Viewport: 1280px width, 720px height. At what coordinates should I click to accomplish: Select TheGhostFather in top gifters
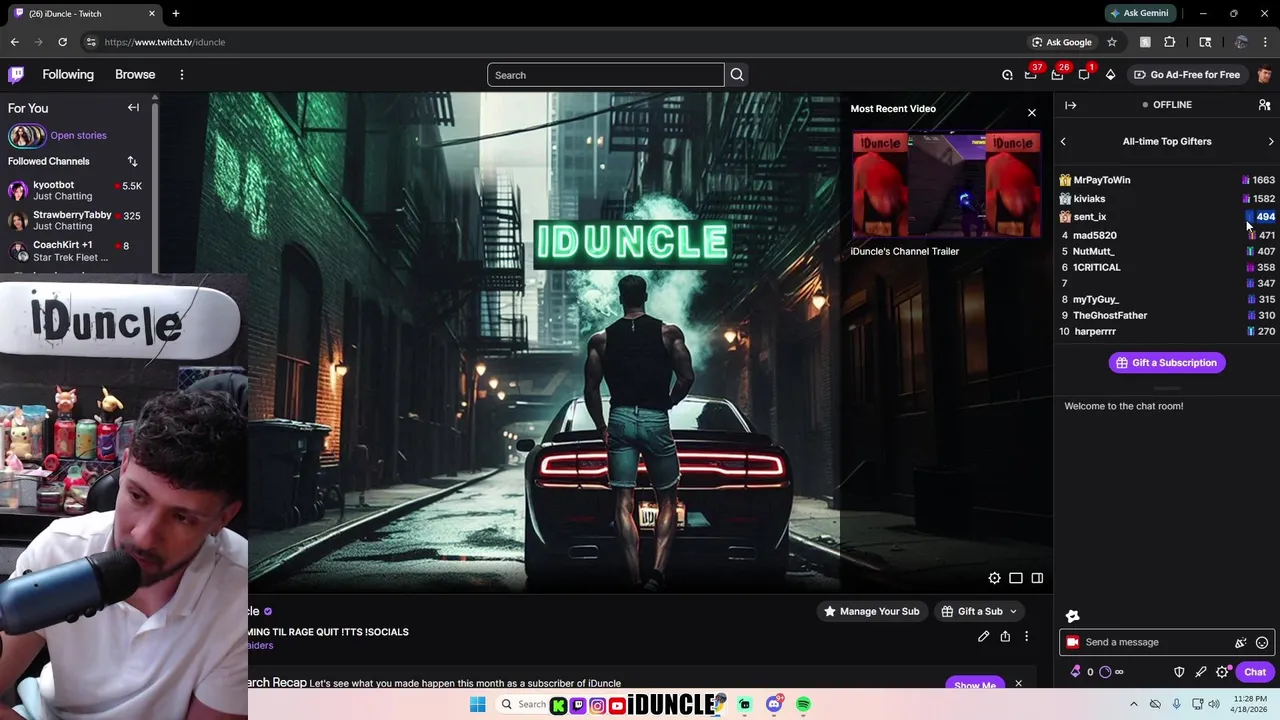(1110, 316)
